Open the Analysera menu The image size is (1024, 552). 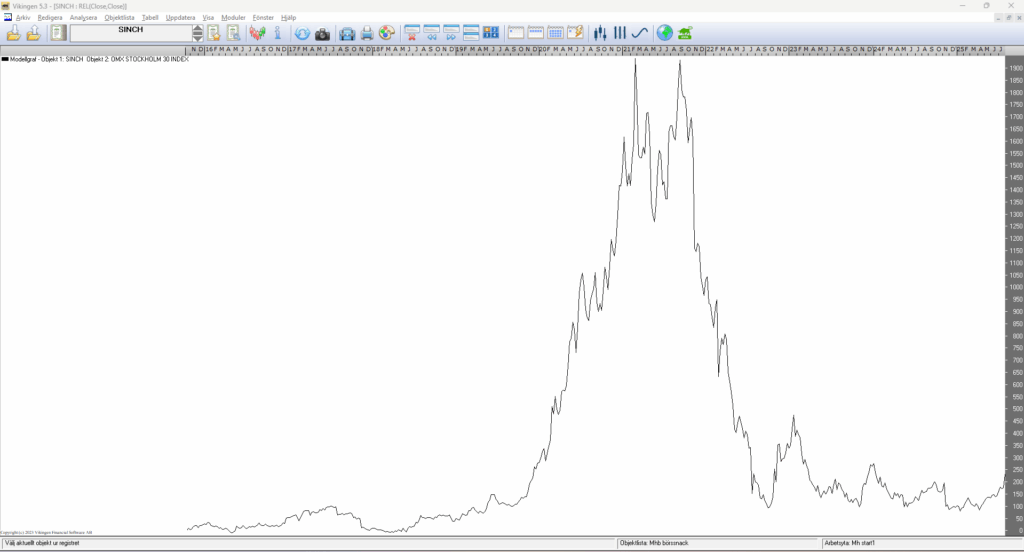click(x=84, y=18)
